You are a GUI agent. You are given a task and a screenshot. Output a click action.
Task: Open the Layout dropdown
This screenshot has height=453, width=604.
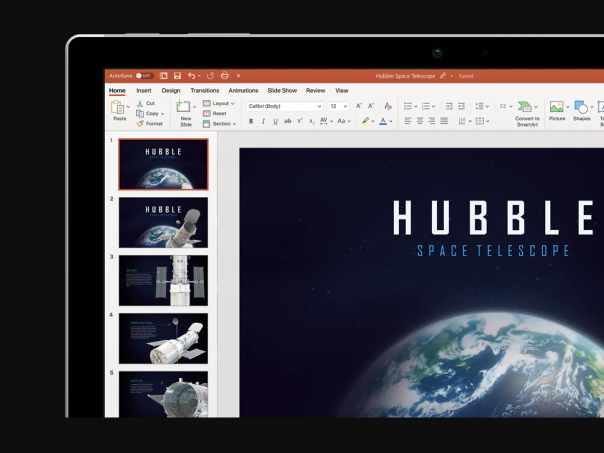pos(218,103)
